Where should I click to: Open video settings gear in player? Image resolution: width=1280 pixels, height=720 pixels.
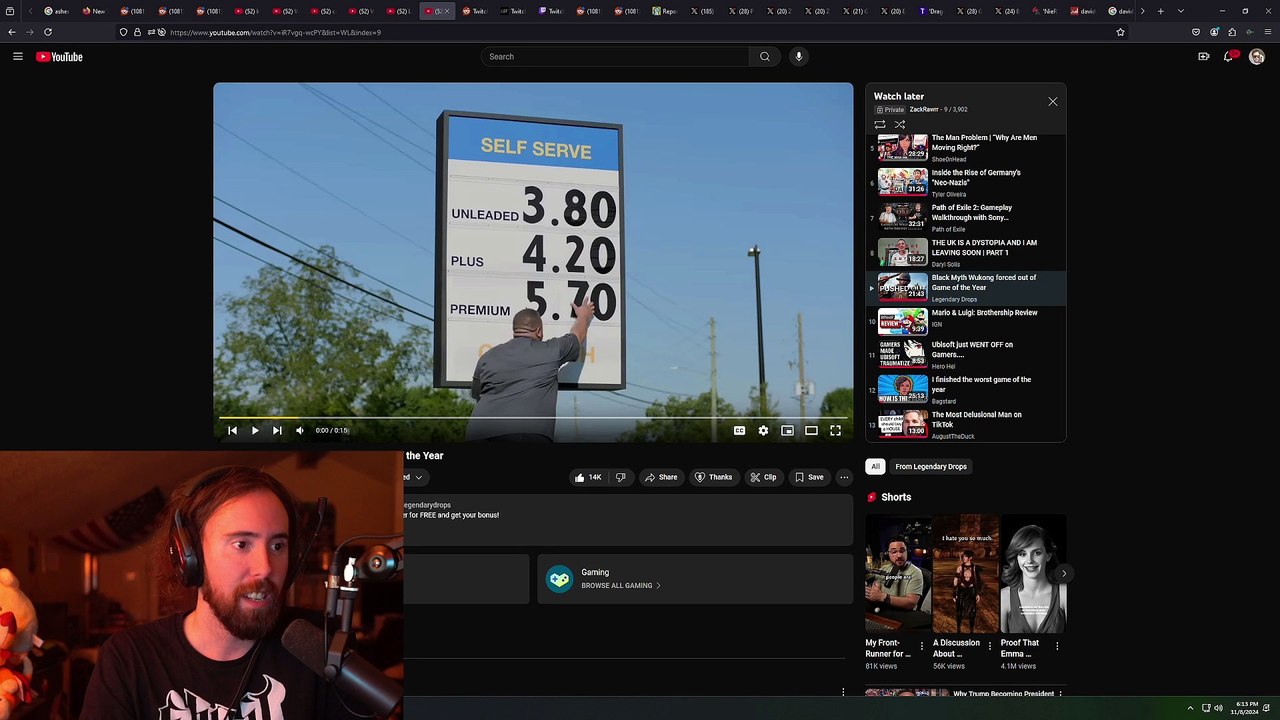point(763,431)
